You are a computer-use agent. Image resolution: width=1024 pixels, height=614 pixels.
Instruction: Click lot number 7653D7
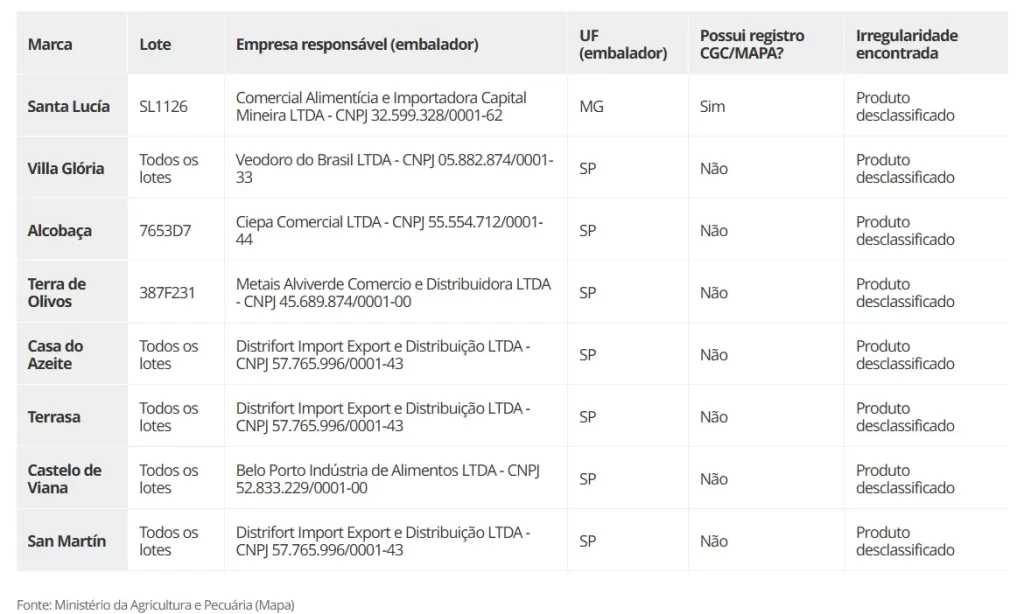pos(165,230)
